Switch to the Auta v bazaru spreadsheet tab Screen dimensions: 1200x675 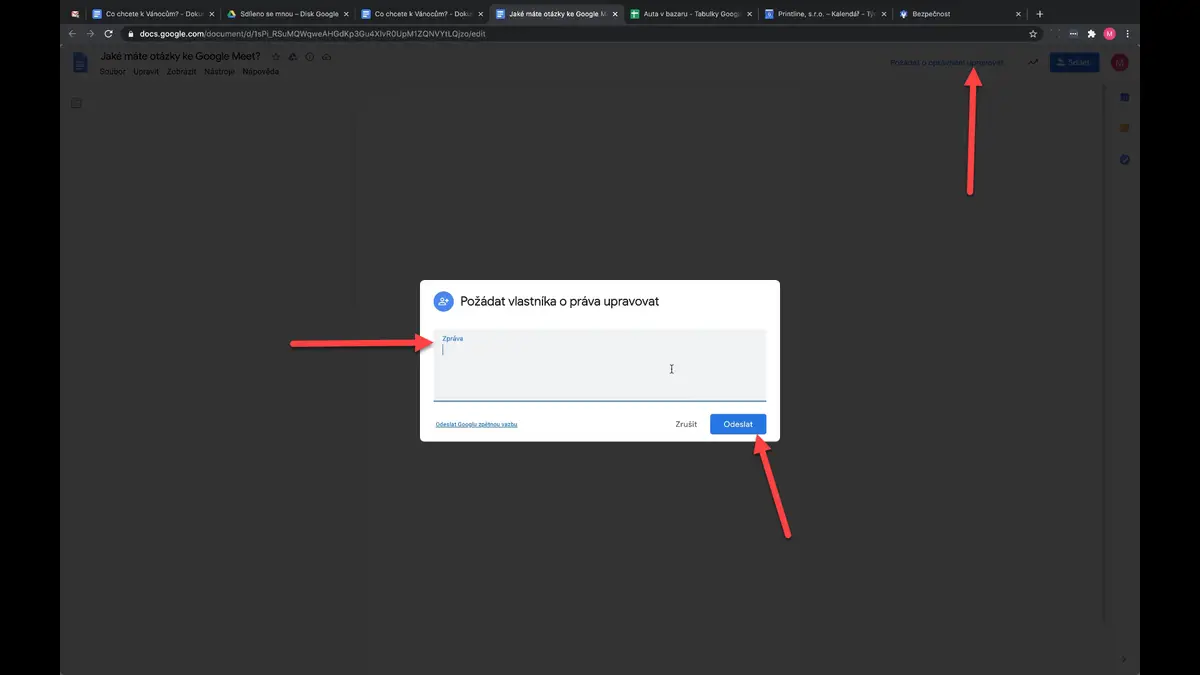coord(691,14)
